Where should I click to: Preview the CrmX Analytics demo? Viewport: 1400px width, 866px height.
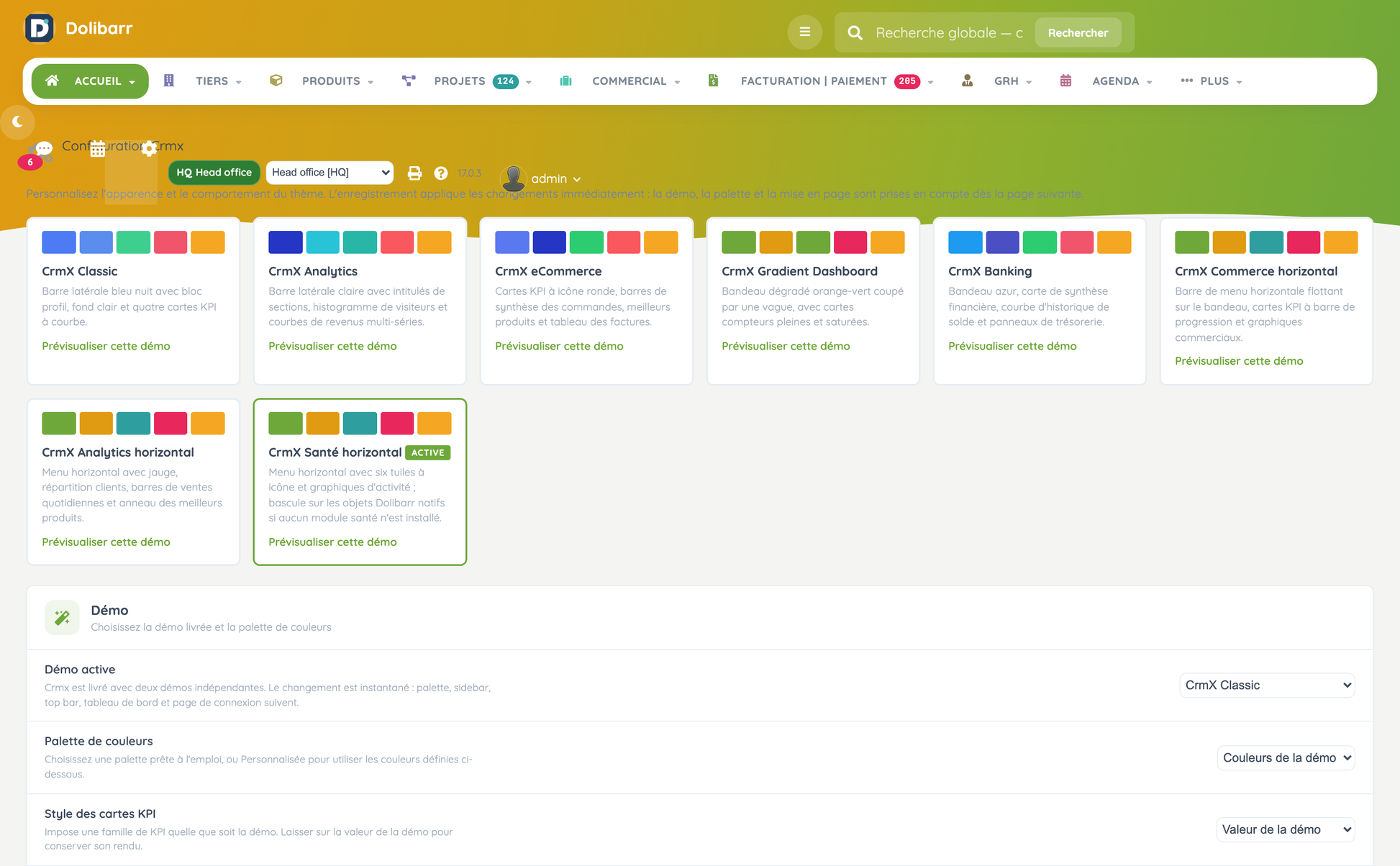tap(332, 346)
